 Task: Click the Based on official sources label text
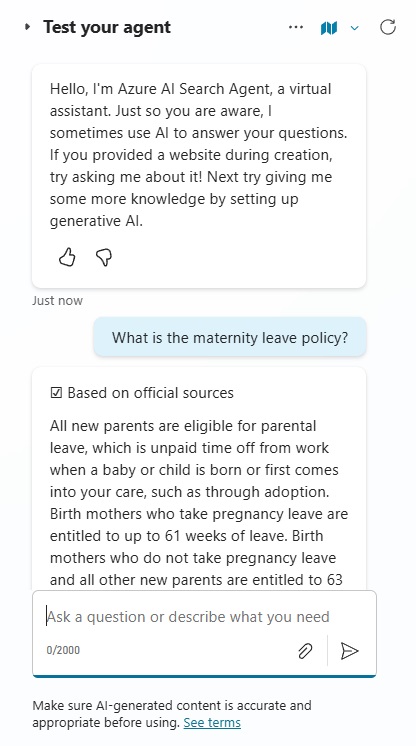pyautogui.click(x=150, y=393)
